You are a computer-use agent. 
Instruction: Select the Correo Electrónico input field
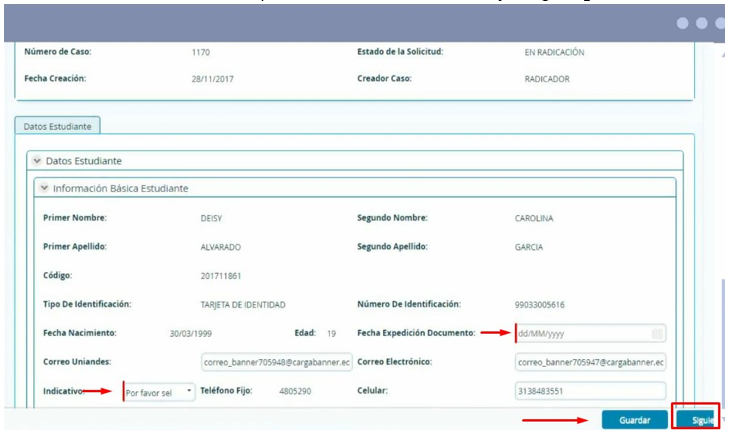[x=590, y=362]
